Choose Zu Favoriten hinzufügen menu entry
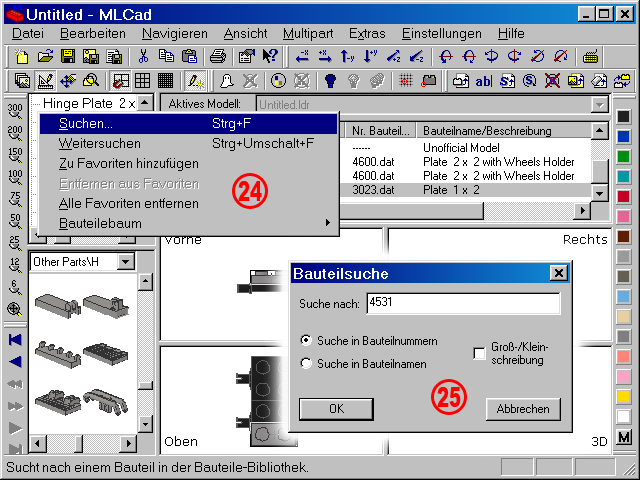The height and width of the screenshot is (480, 640). pyautogui.click(x=189, y=164)
